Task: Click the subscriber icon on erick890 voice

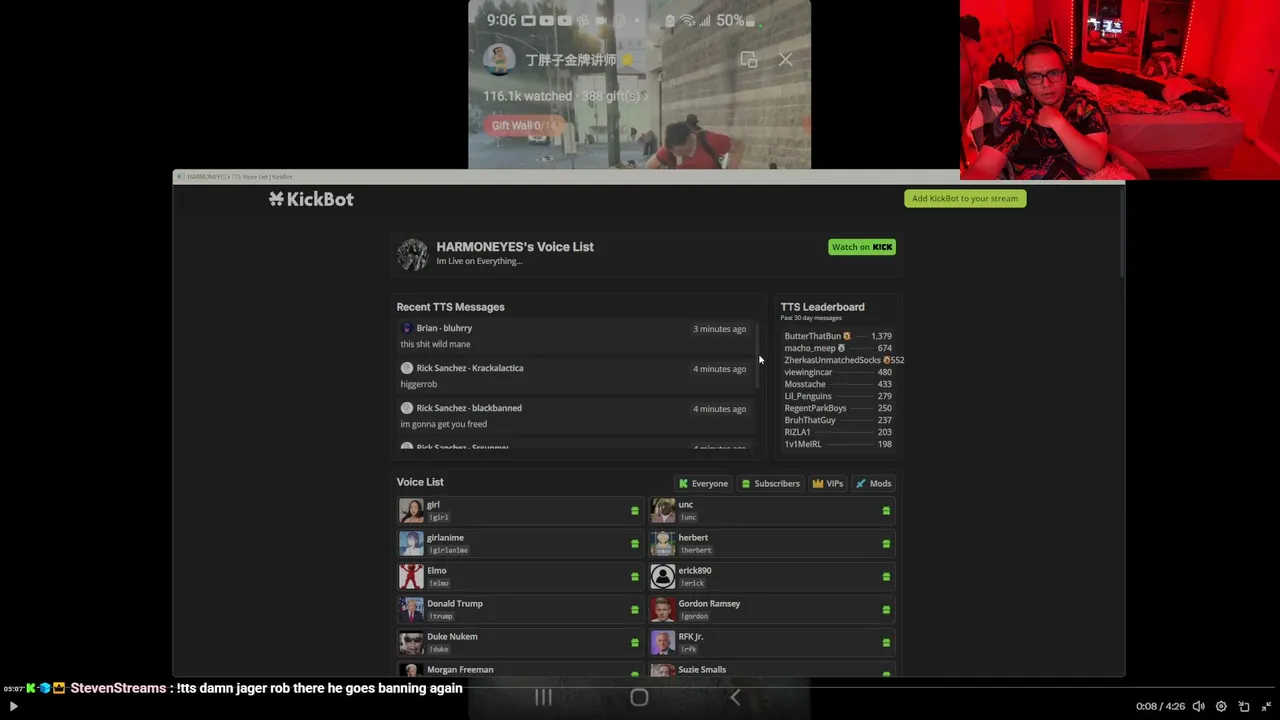Action: (x=886, y=577)
